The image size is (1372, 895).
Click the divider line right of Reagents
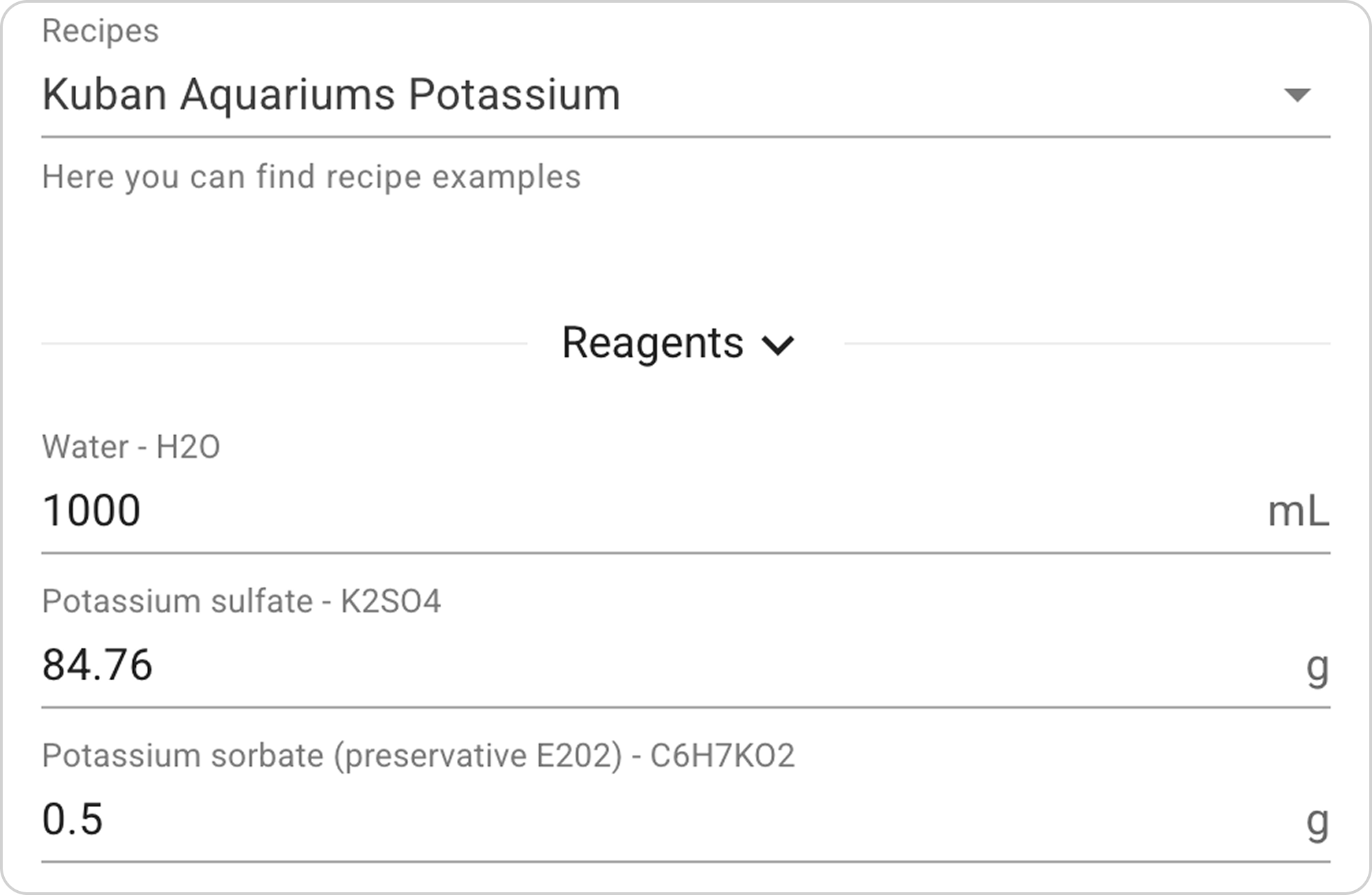tap(1087, 343)
